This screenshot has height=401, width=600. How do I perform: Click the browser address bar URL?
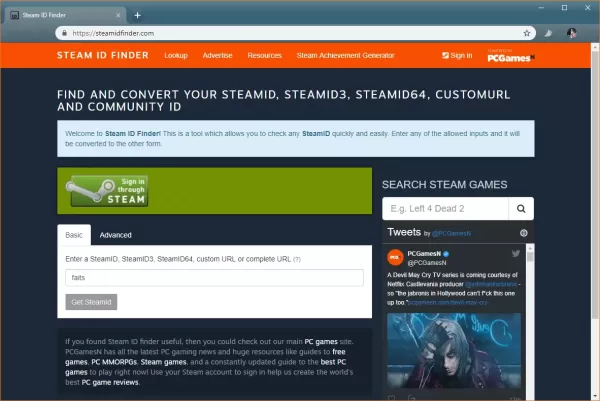click(113, 33)
